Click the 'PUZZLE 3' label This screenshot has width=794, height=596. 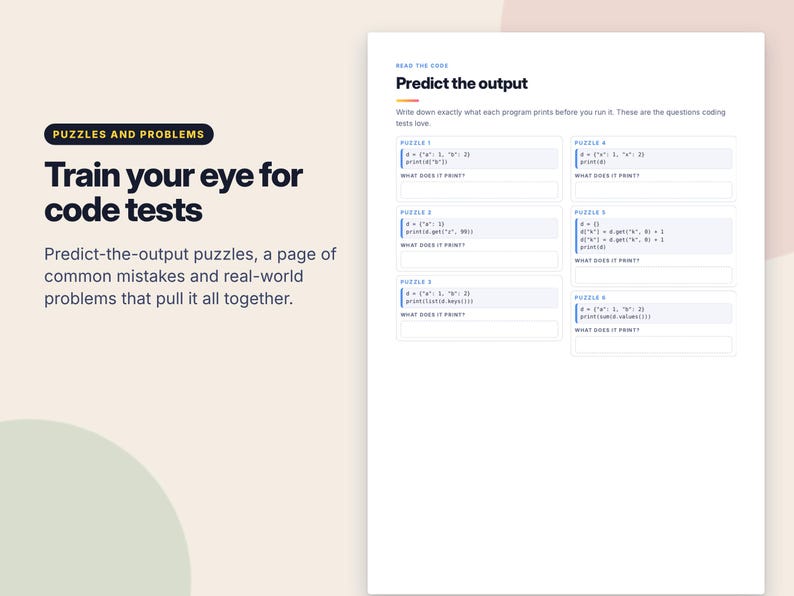[416, 282]
